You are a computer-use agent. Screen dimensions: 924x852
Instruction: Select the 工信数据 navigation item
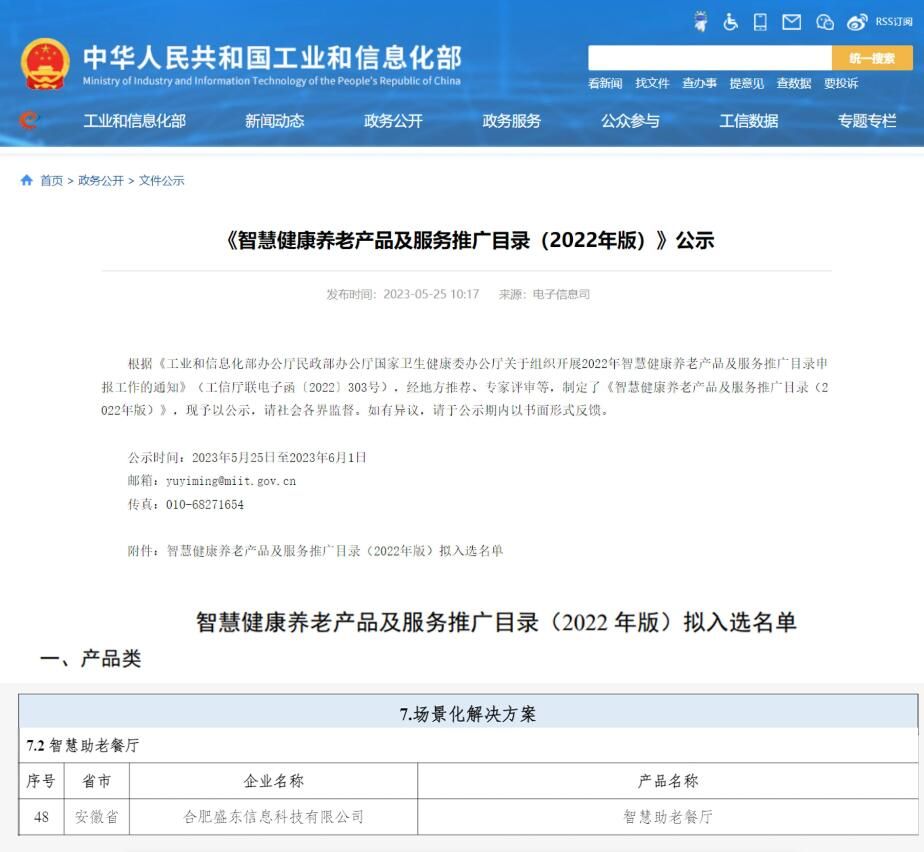click(x=748, y=121)
